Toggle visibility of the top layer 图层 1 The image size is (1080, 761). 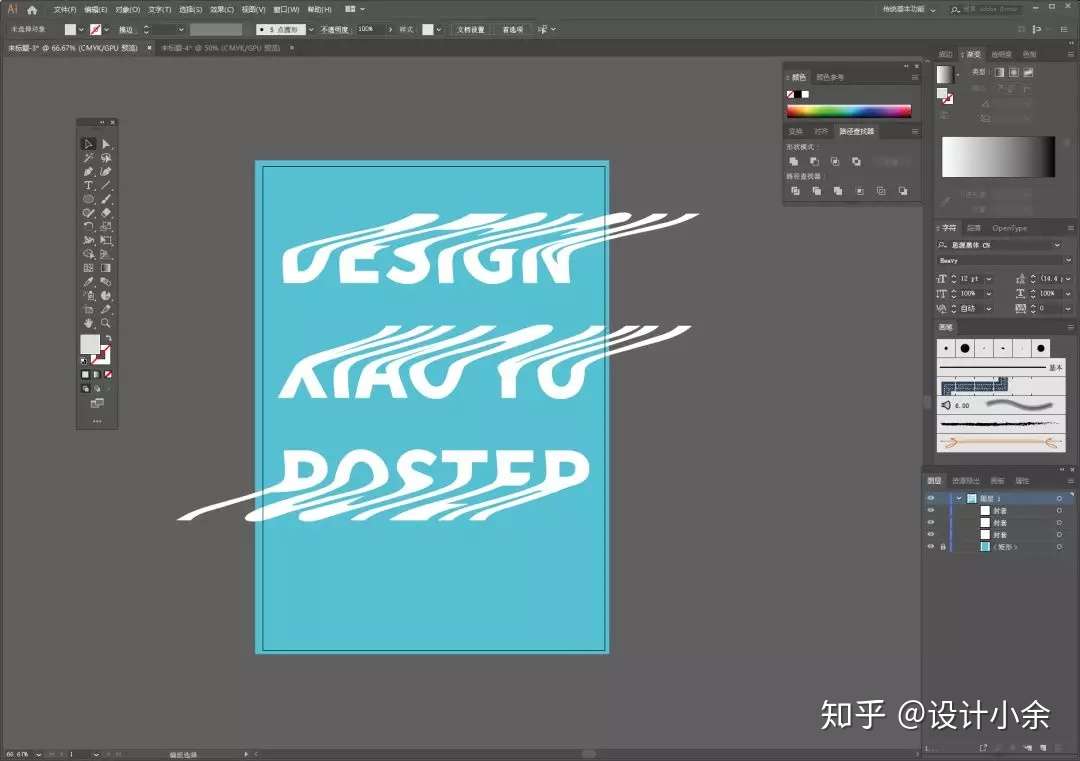point(930,498)
